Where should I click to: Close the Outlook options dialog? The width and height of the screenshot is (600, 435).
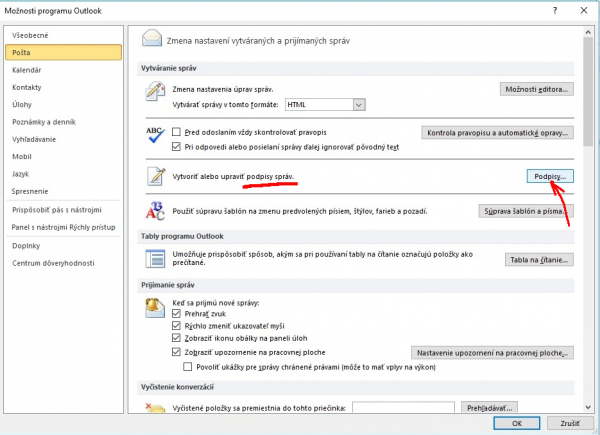(584, 10)
